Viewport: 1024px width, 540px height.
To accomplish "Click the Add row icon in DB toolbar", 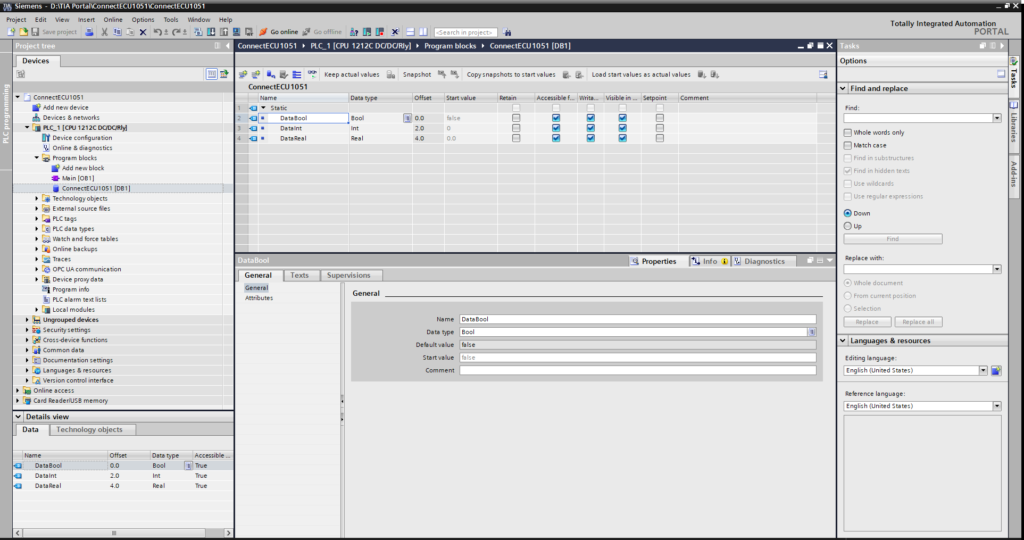I will tap(256, 74).
